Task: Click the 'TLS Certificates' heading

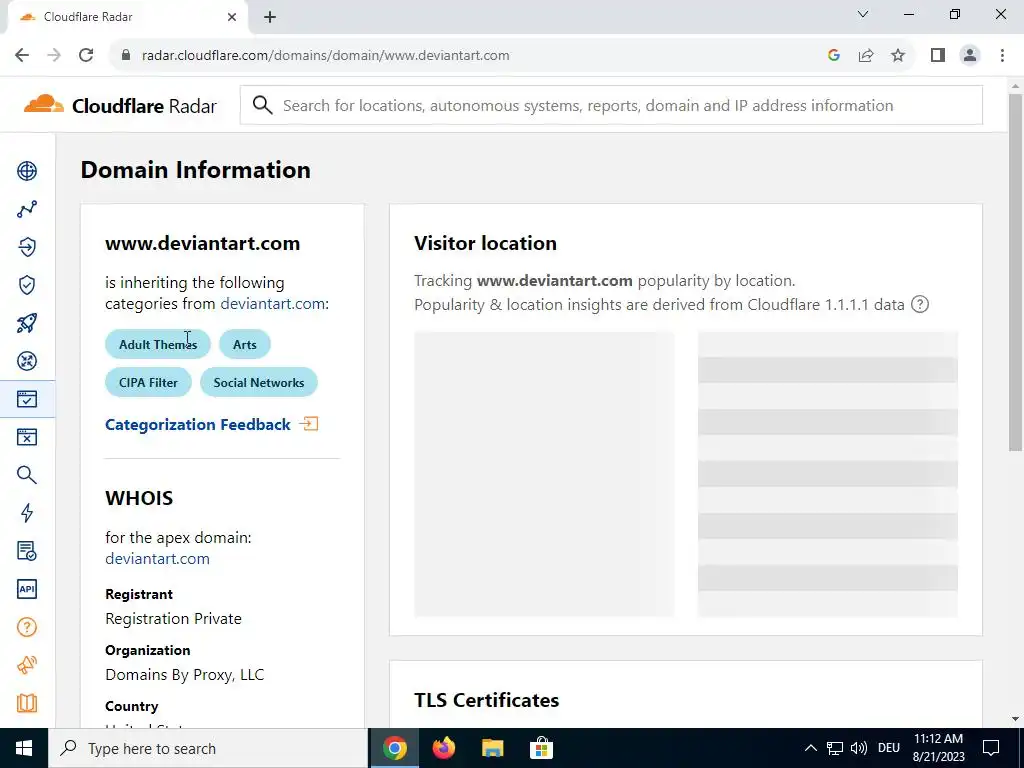Action: pos(487,700)
